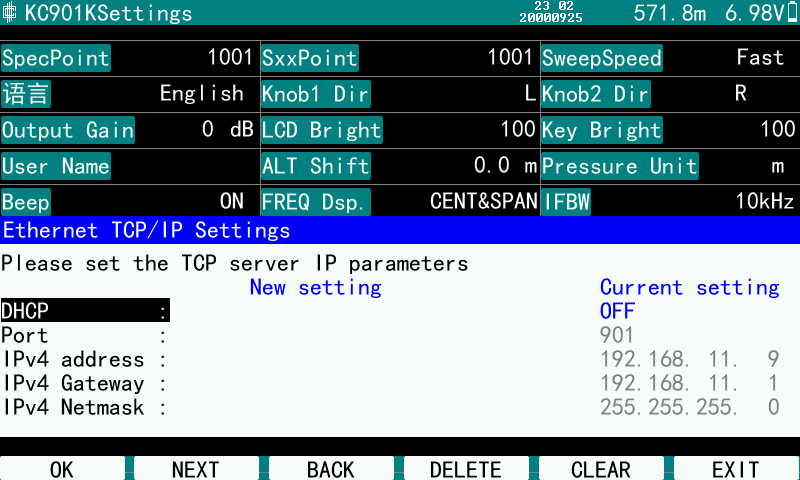The image size is (800, 480).
Task: Toggle the Beep setting
Action: coord(26,203)
